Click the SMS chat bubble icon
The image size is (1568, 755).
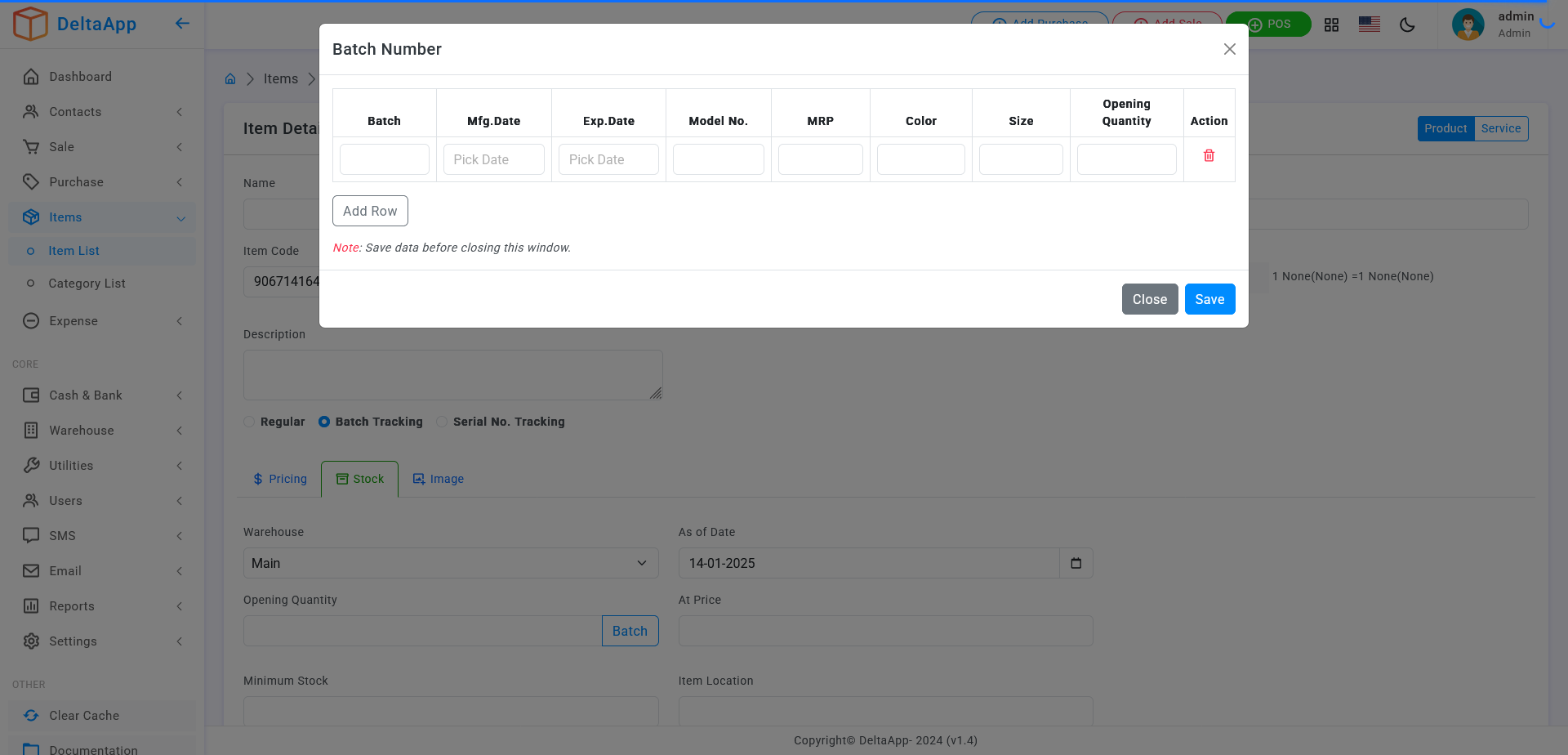31,536
